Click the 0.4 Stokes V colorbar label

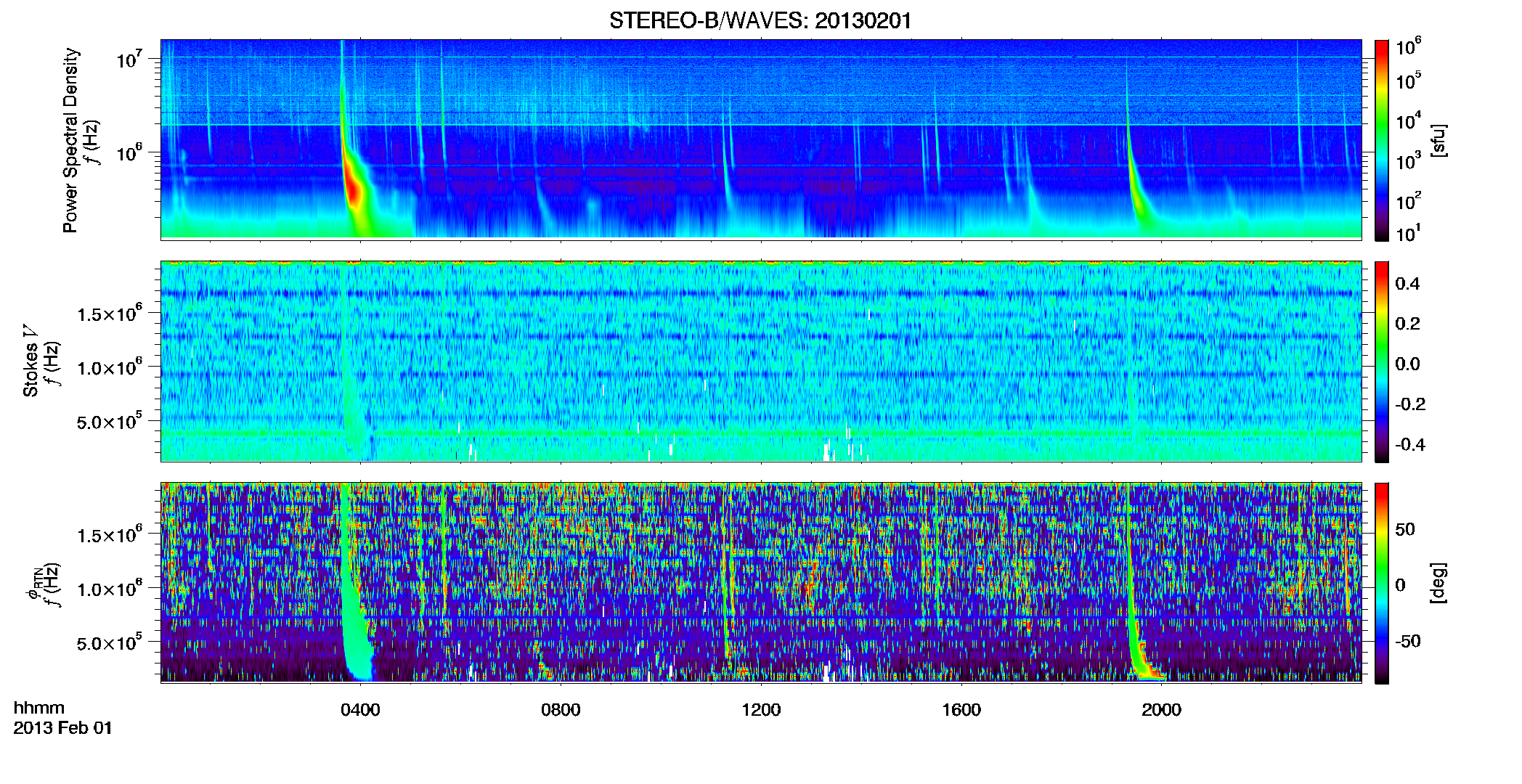1407,284
